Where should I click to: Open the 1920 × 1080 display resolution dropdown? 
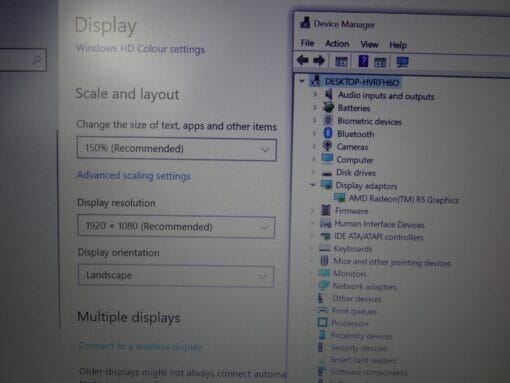[x=176, y=227]
